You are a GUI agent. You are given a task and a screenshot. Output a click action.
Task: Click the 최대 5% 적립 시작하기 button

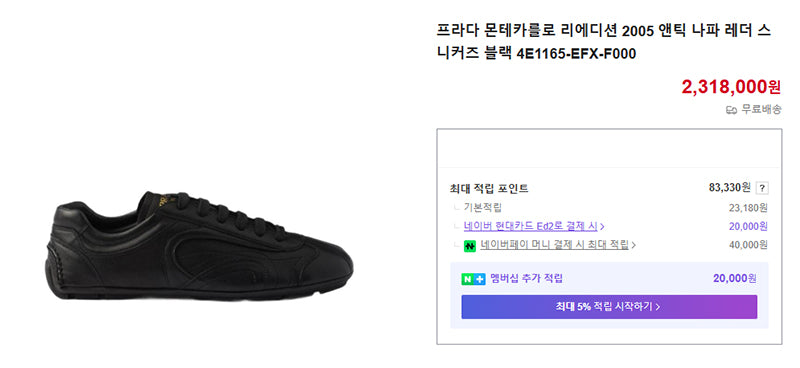pos(609,307)
